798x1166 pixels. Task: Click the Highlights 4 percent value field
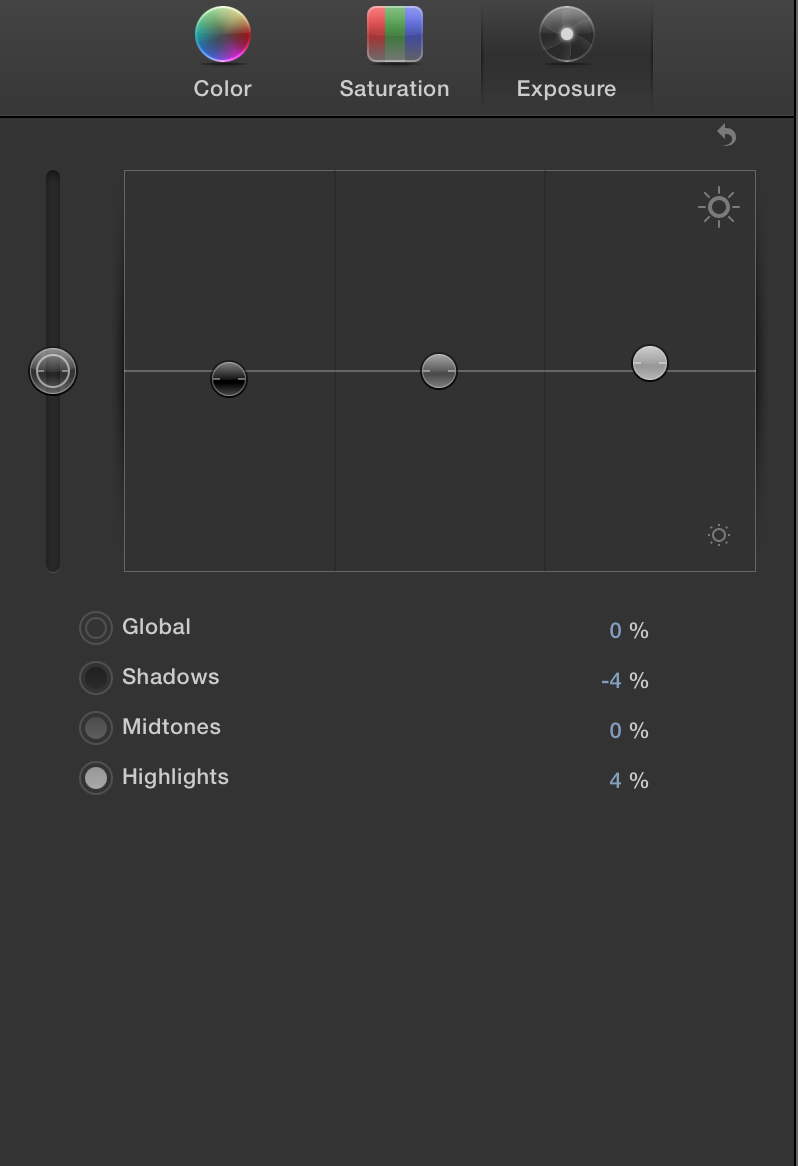pos(616,781)
